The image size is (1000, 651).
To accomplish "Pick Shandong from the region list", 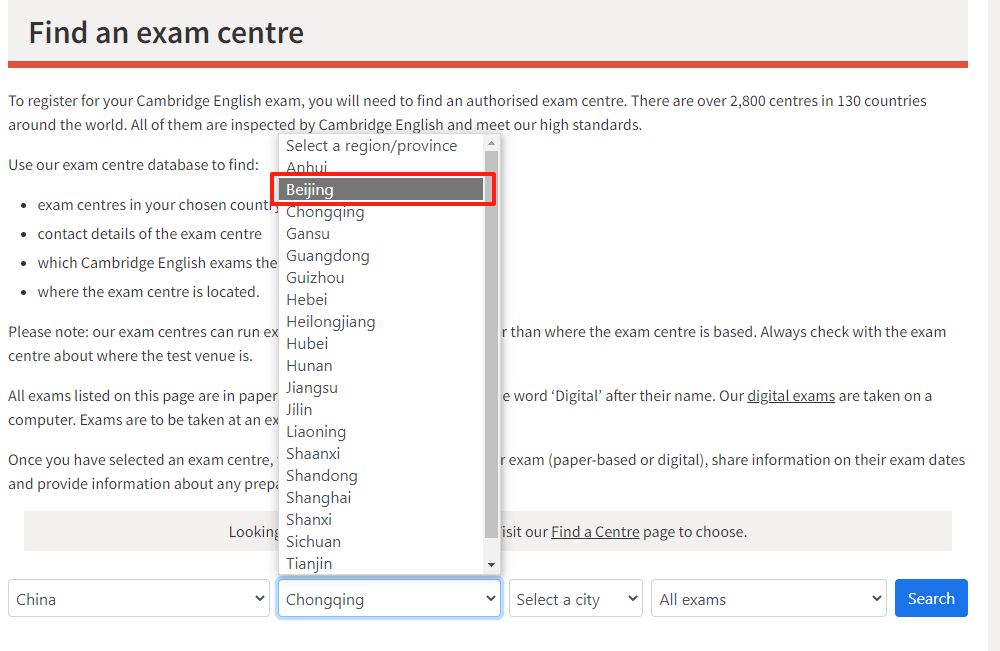I will point(381,476).
